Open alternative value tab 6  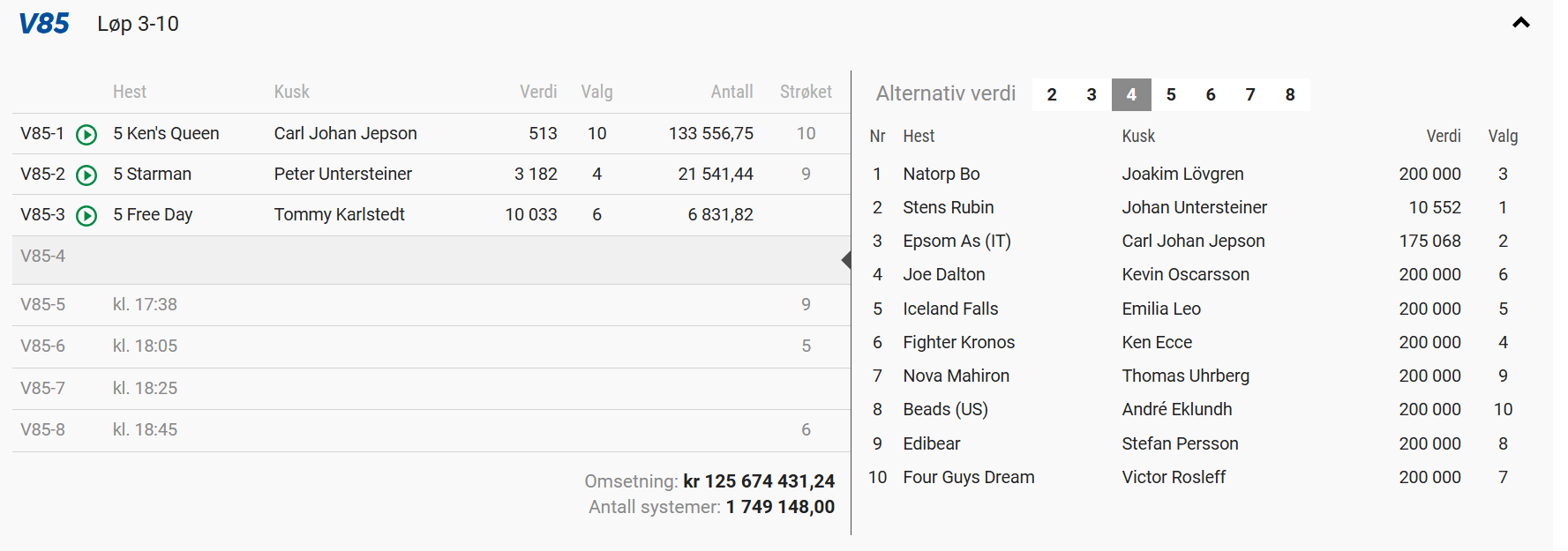1211,94
